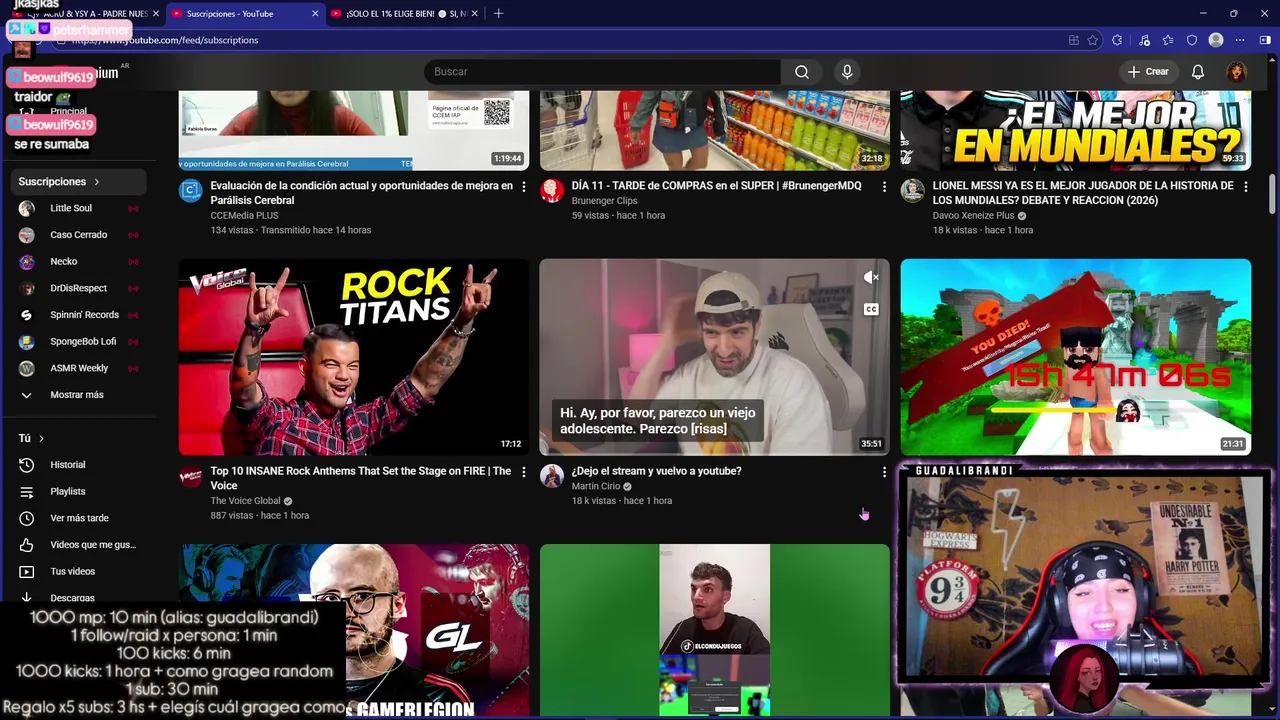Open DÍA 11 TARDE de COMPRAS title
This screenshot has height=720, width=1280.
point(716,186)
